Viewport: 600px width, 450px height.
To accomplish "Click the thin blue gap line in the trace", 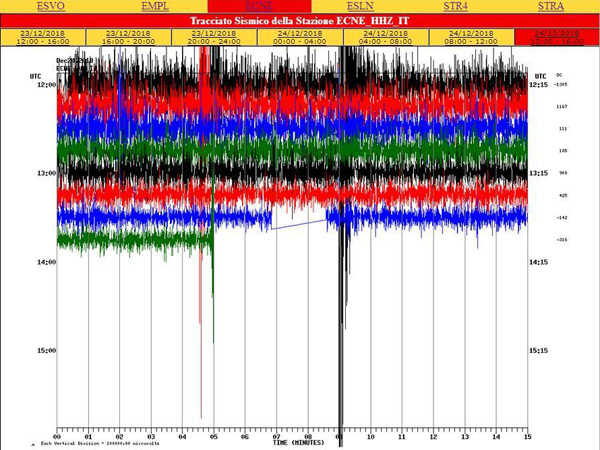I will point(300,225).
